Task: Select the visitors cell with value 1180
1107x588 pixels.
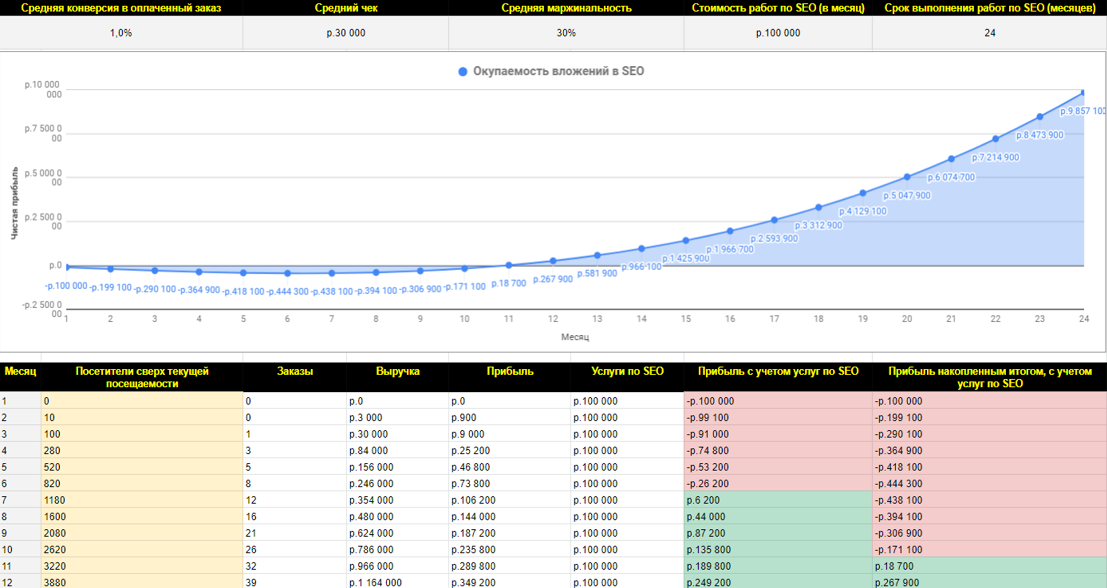Action: 141,499
